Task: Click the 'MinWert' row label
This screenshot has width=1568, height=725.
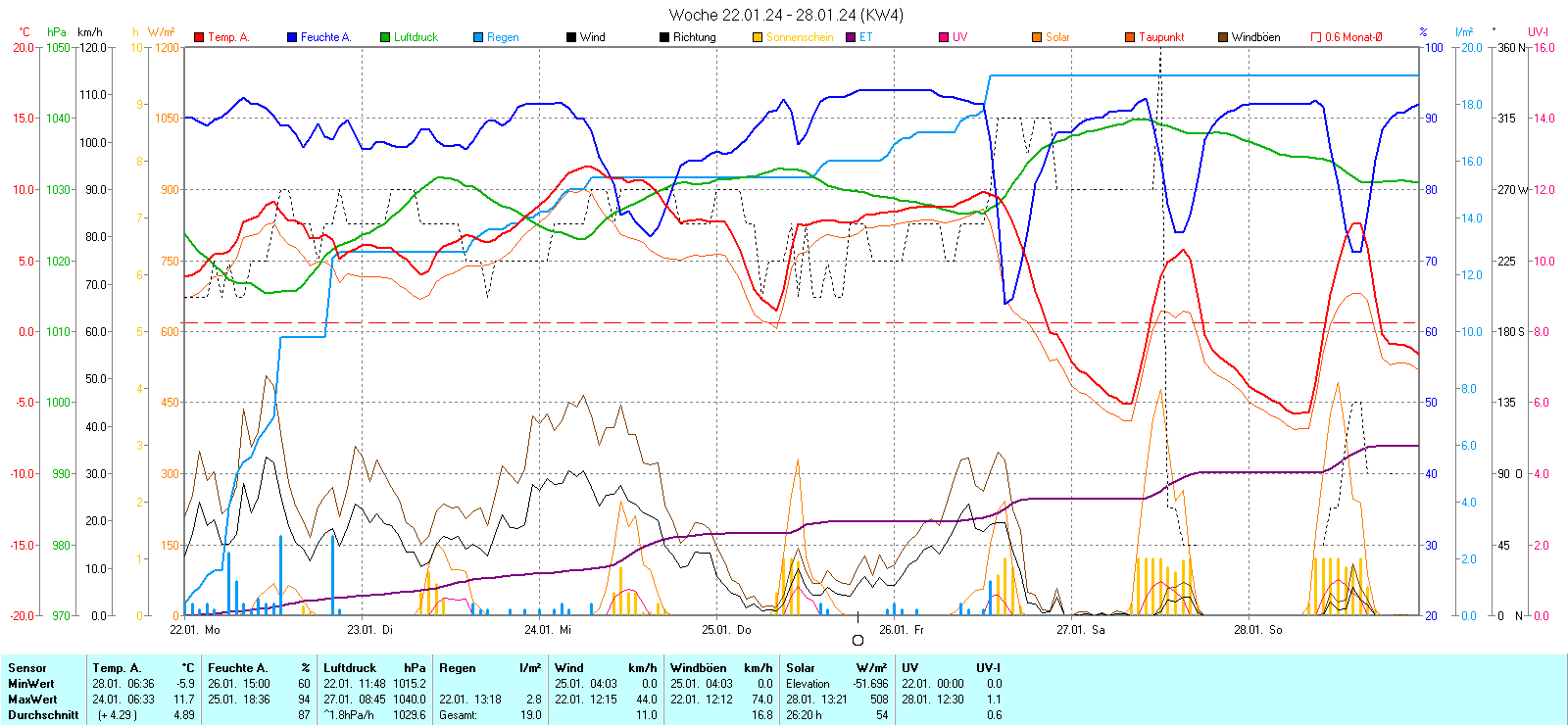Action: (x=31, y=684)
